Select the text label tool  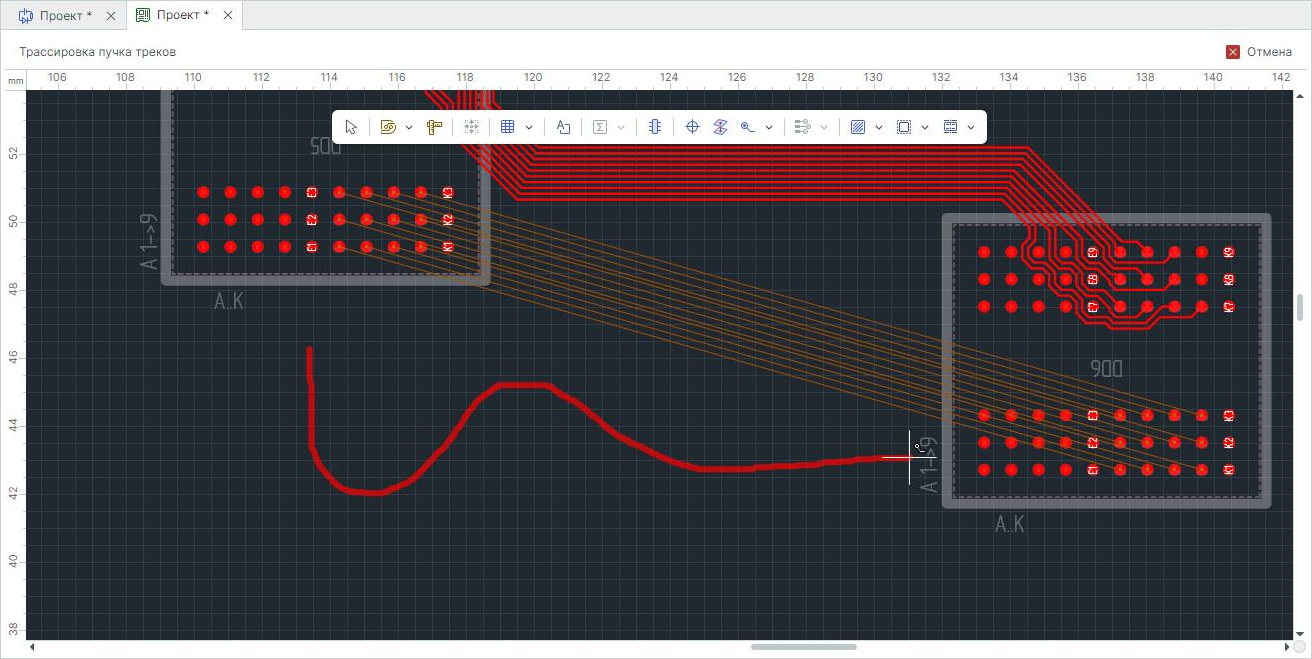563,127
